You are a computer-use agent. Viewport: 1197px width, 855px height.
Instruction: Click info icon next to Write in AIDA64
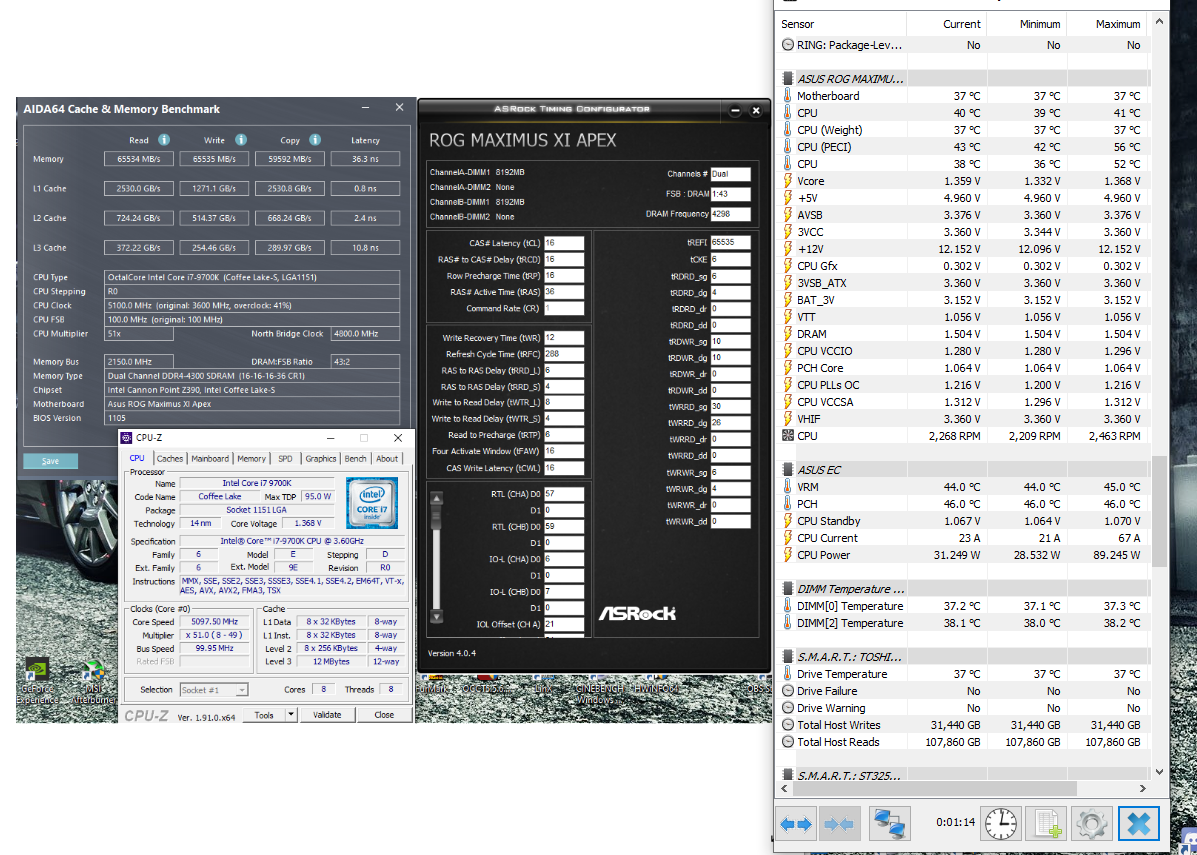240,140
